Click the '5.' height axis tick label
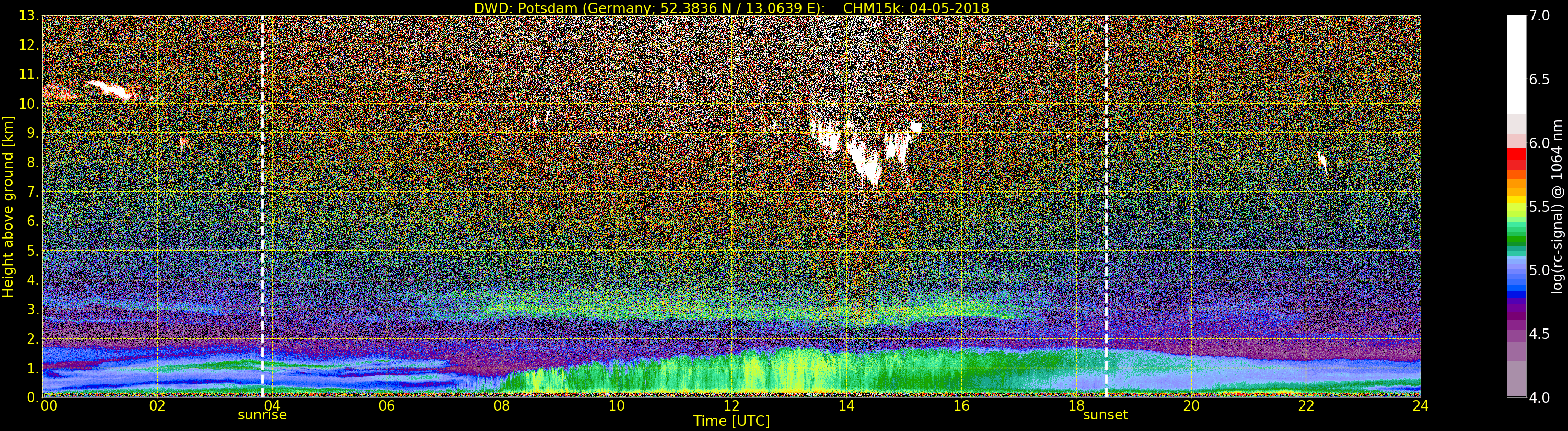1568x431 pixels. click(33, 251)
